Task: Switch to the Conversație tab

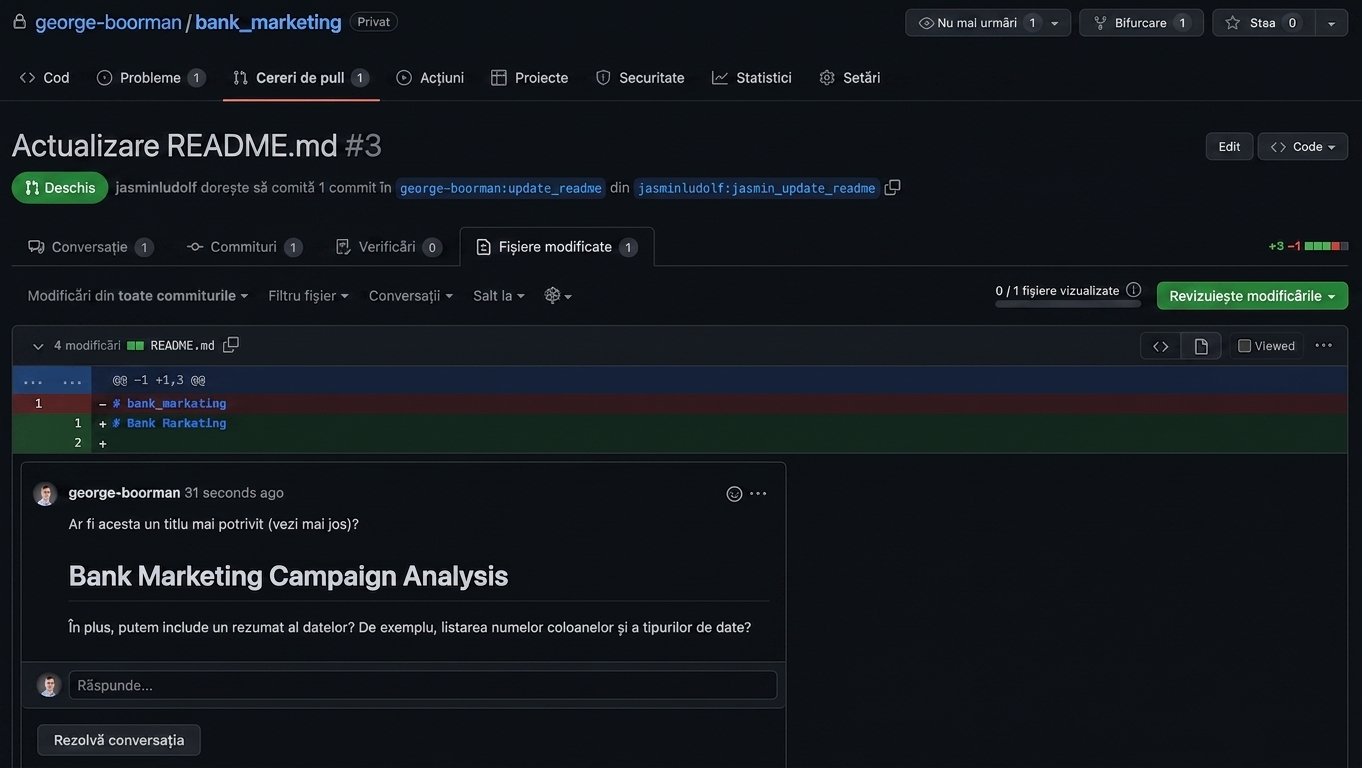Action: tap(90, 247)
